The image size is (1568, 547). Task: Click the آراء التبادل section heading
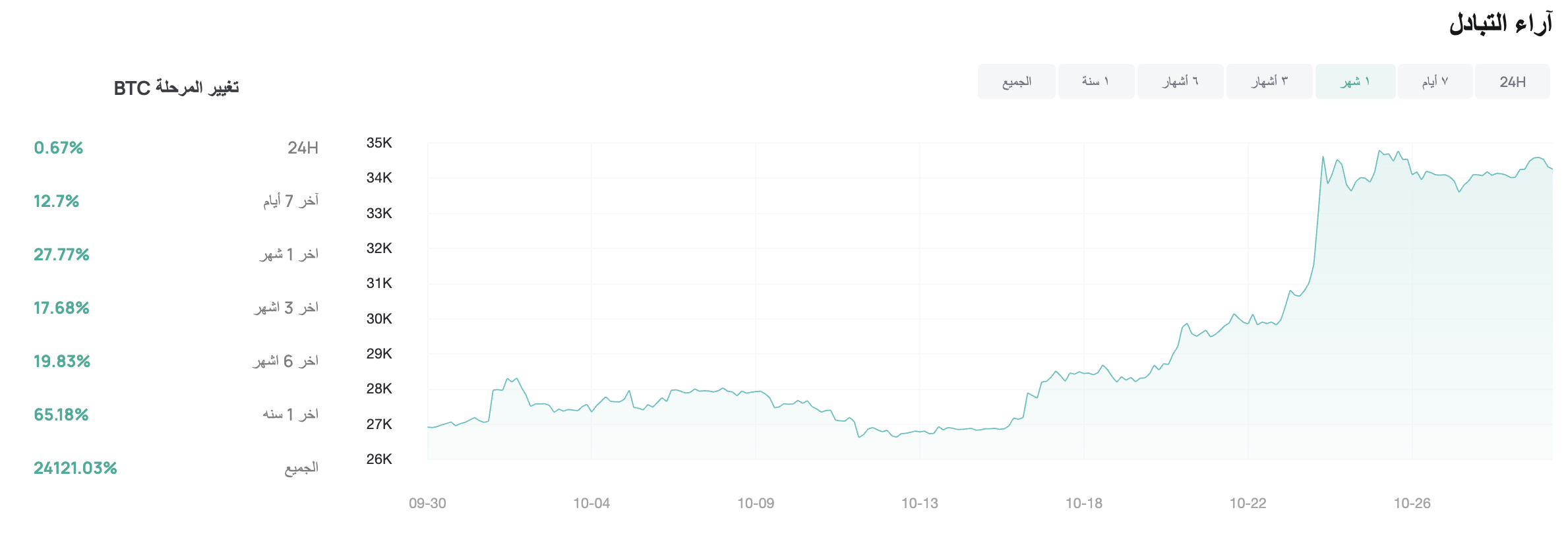pos(1499,24)
